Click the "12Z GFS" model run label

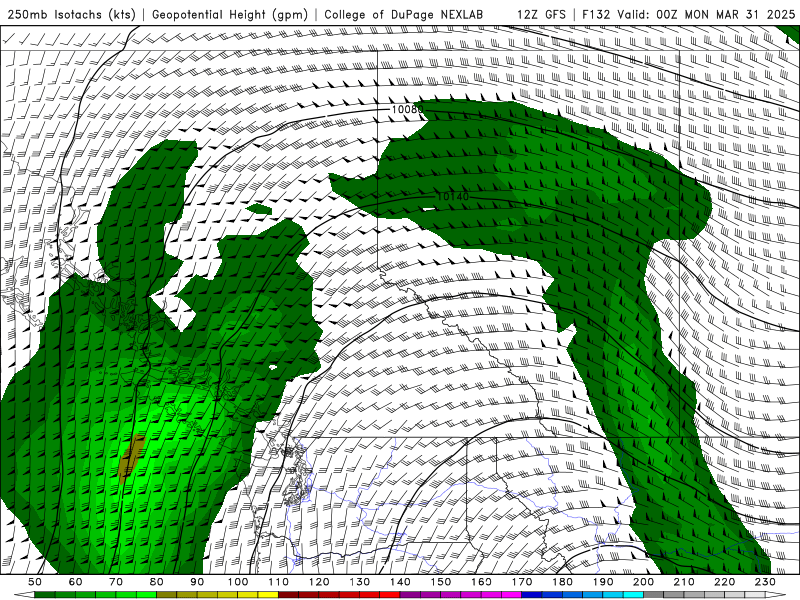tap(541, 14)
